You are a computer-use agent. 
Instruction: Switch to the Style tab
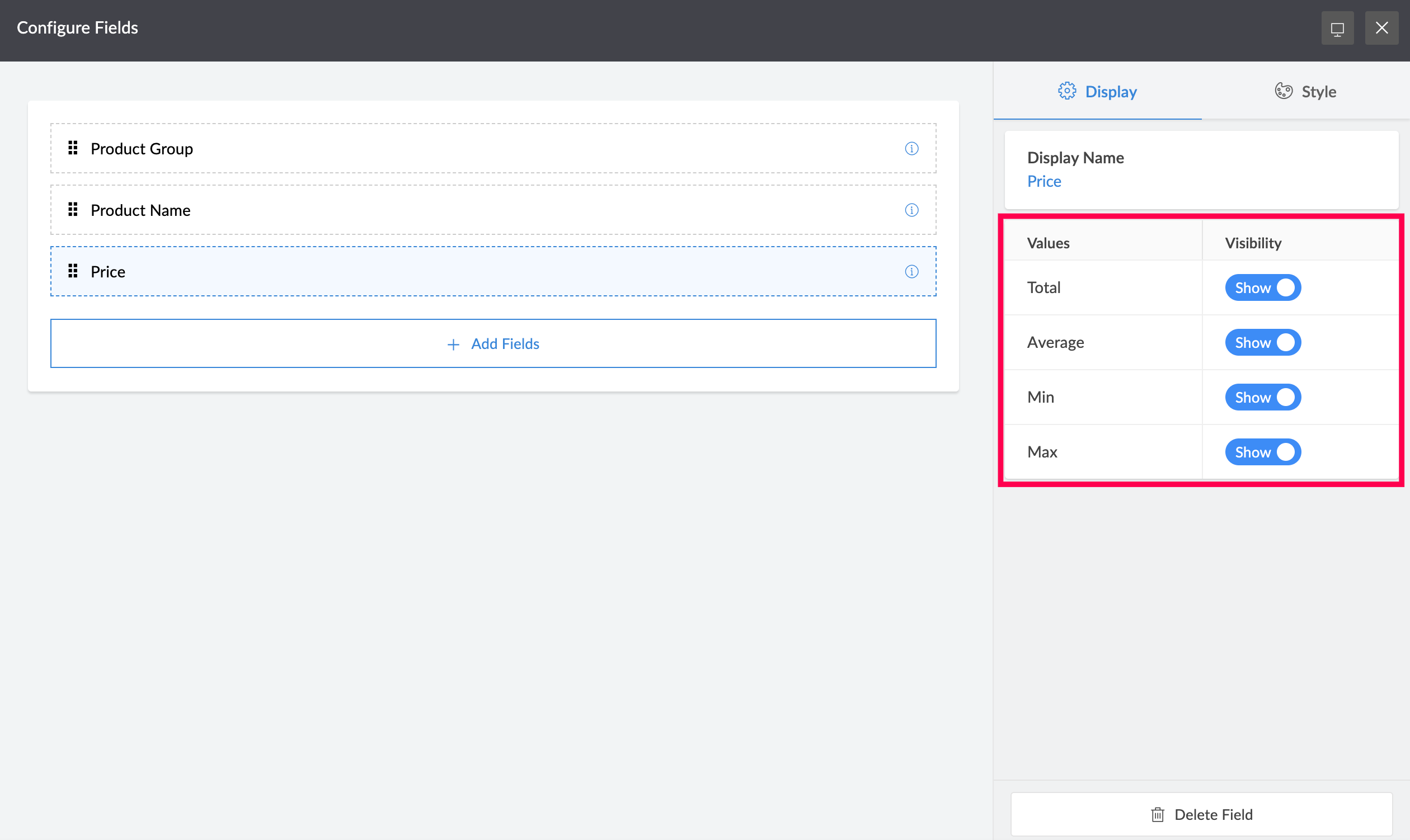point(1305,92)
